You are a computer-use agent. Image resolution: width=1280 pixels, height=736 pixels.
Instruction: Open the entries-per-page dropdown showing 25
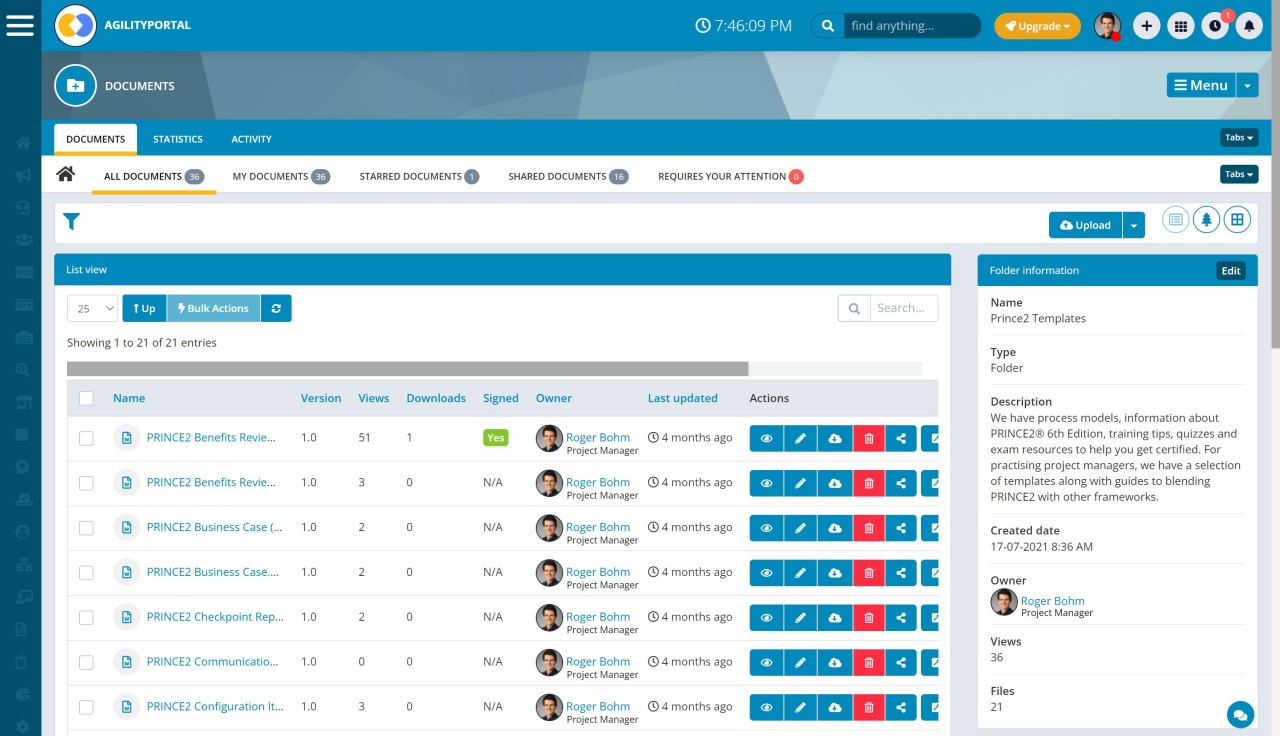click(x=91, y=308)
